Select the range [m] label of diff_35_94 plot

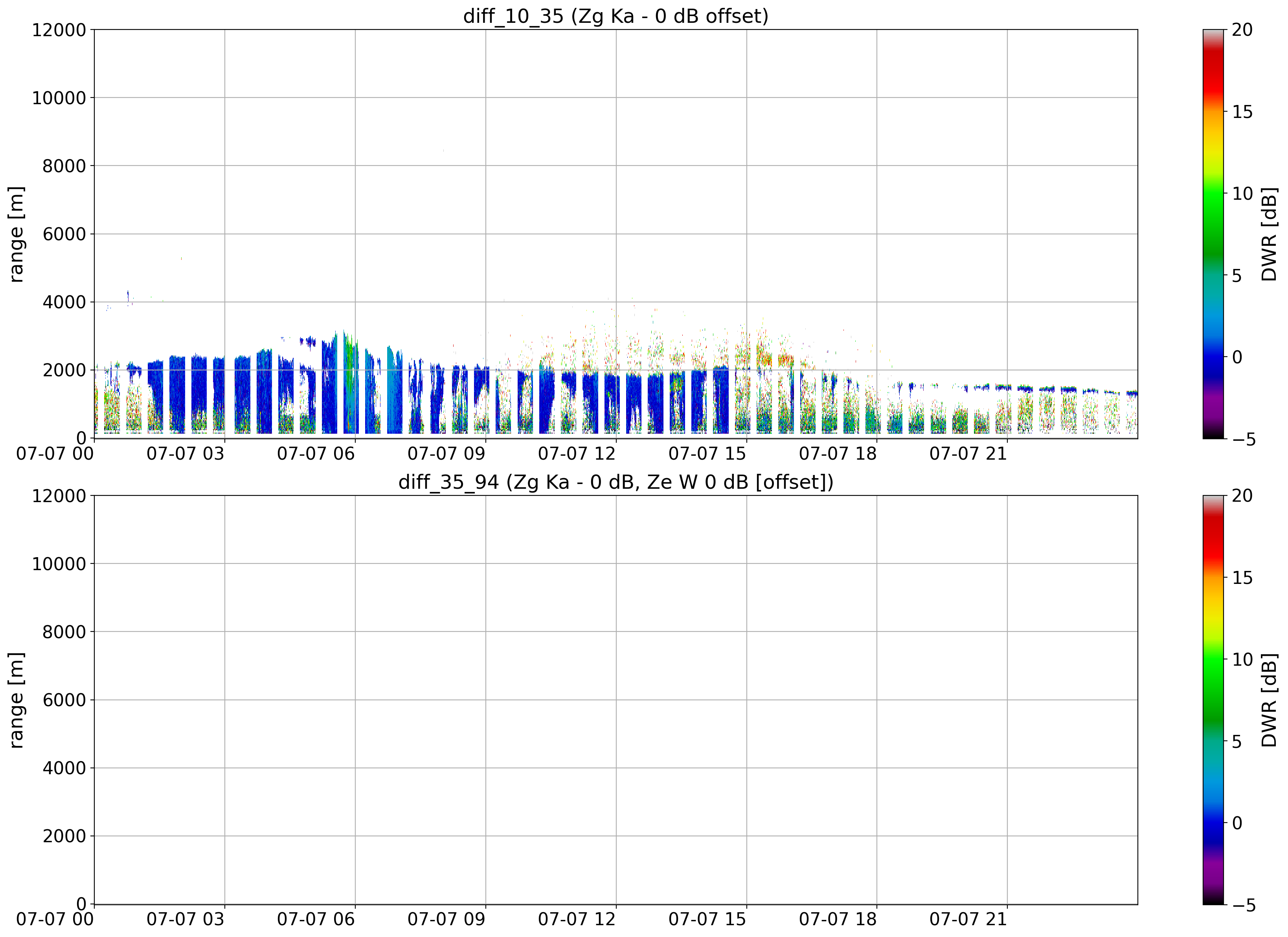pyautogui.click(x=17, y=700)
